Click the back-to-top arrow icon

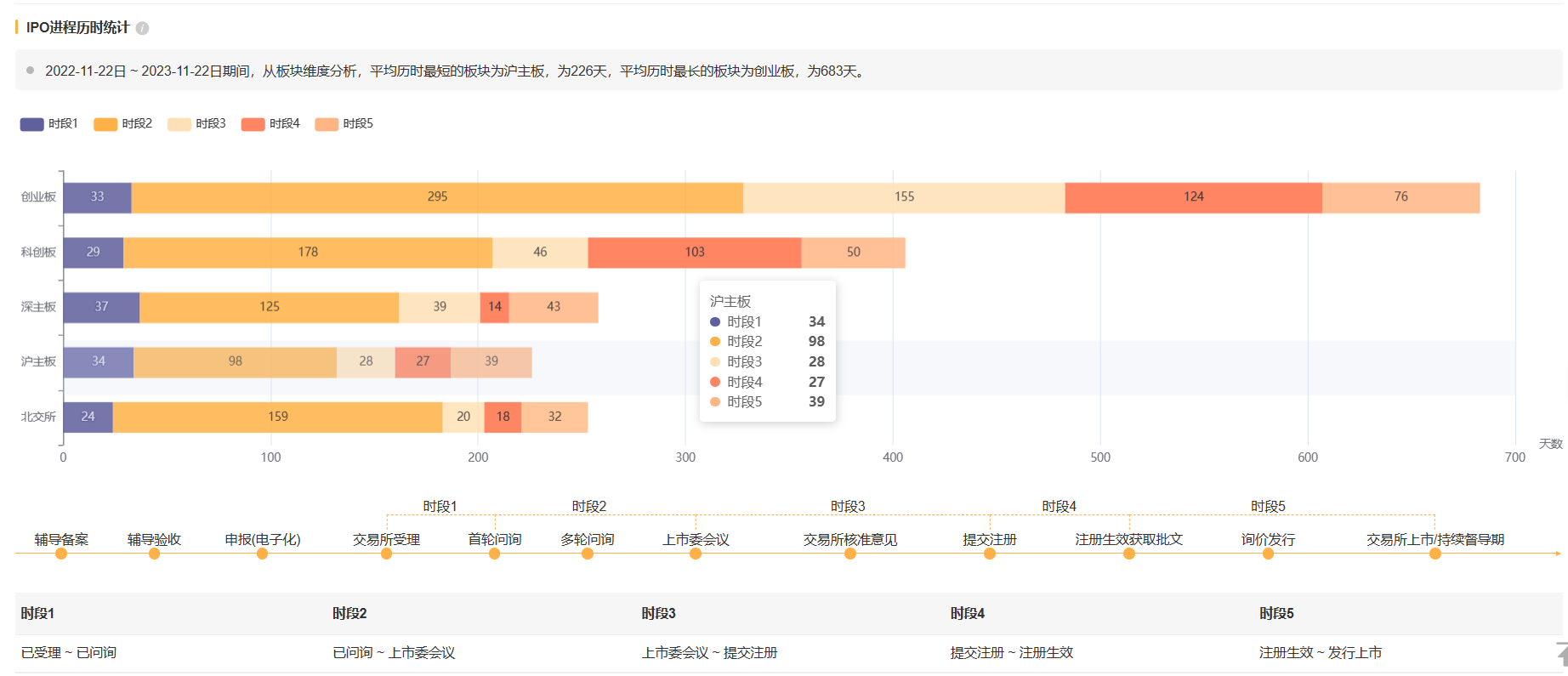[1561, 654]
